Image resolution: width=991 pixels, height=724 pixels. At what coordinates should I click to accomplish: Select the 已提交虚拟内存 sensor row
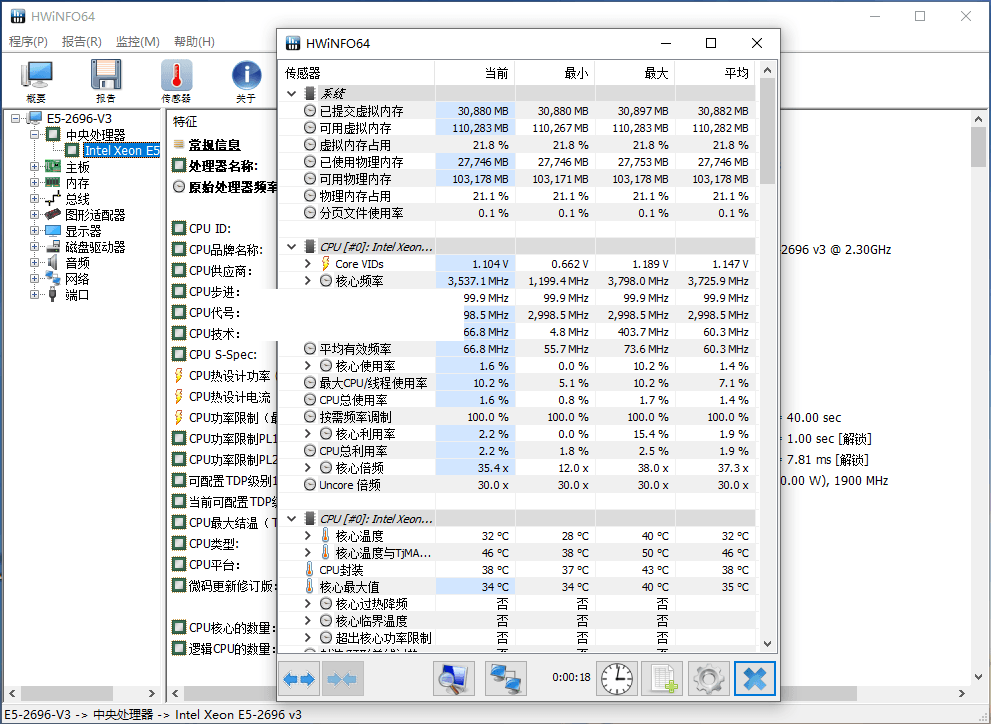pos(517,111)
